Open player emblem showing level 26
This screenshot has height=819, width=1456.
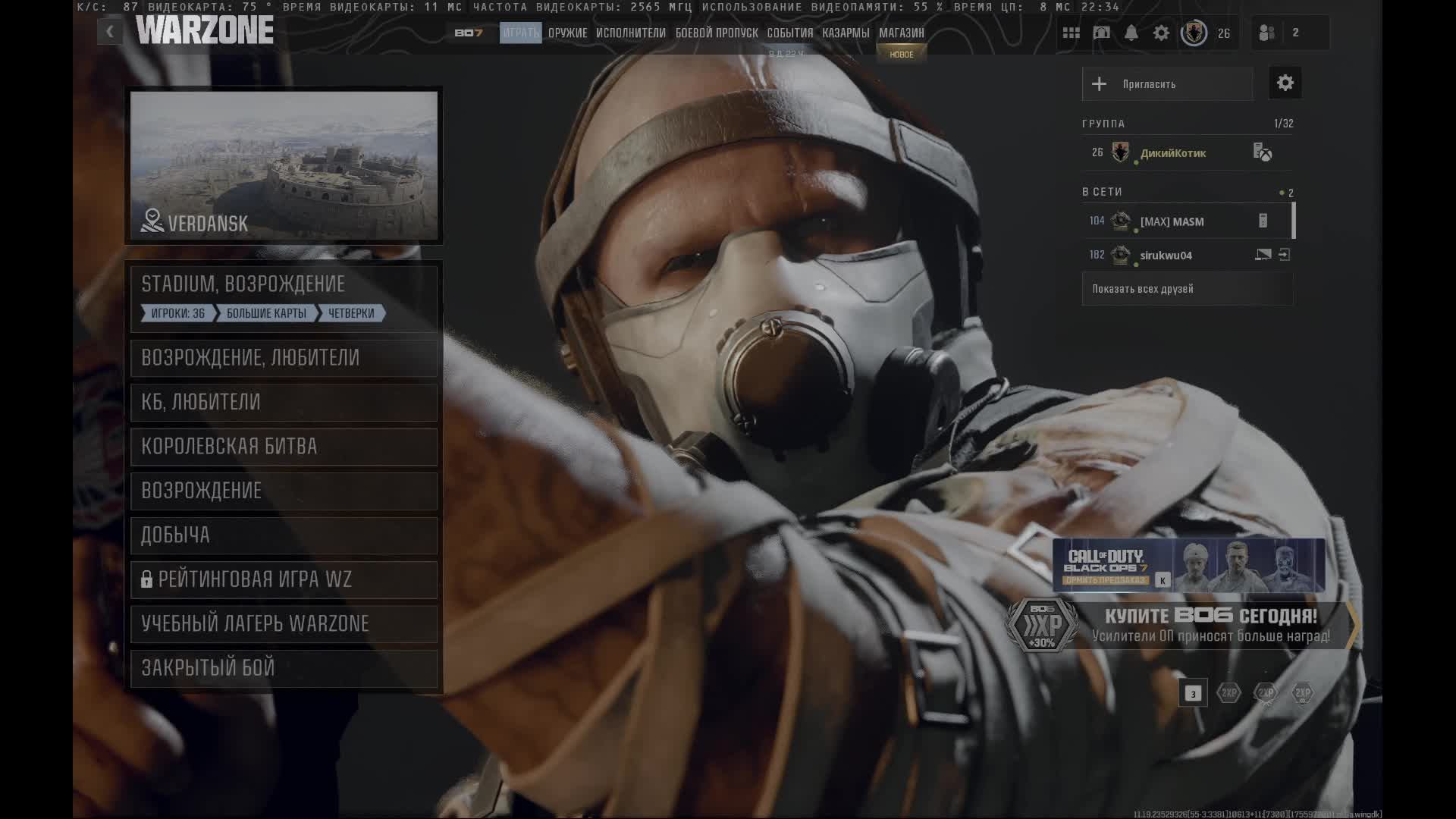pos(1193,33)
